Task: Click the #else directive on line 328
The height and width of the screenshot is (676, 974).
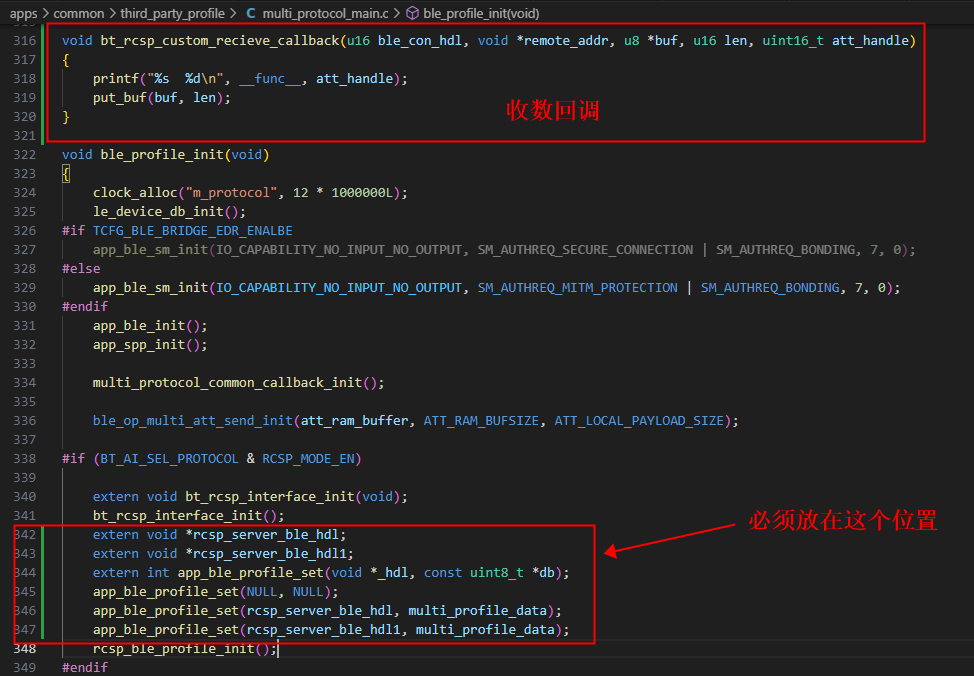Action: pos(81,268)
